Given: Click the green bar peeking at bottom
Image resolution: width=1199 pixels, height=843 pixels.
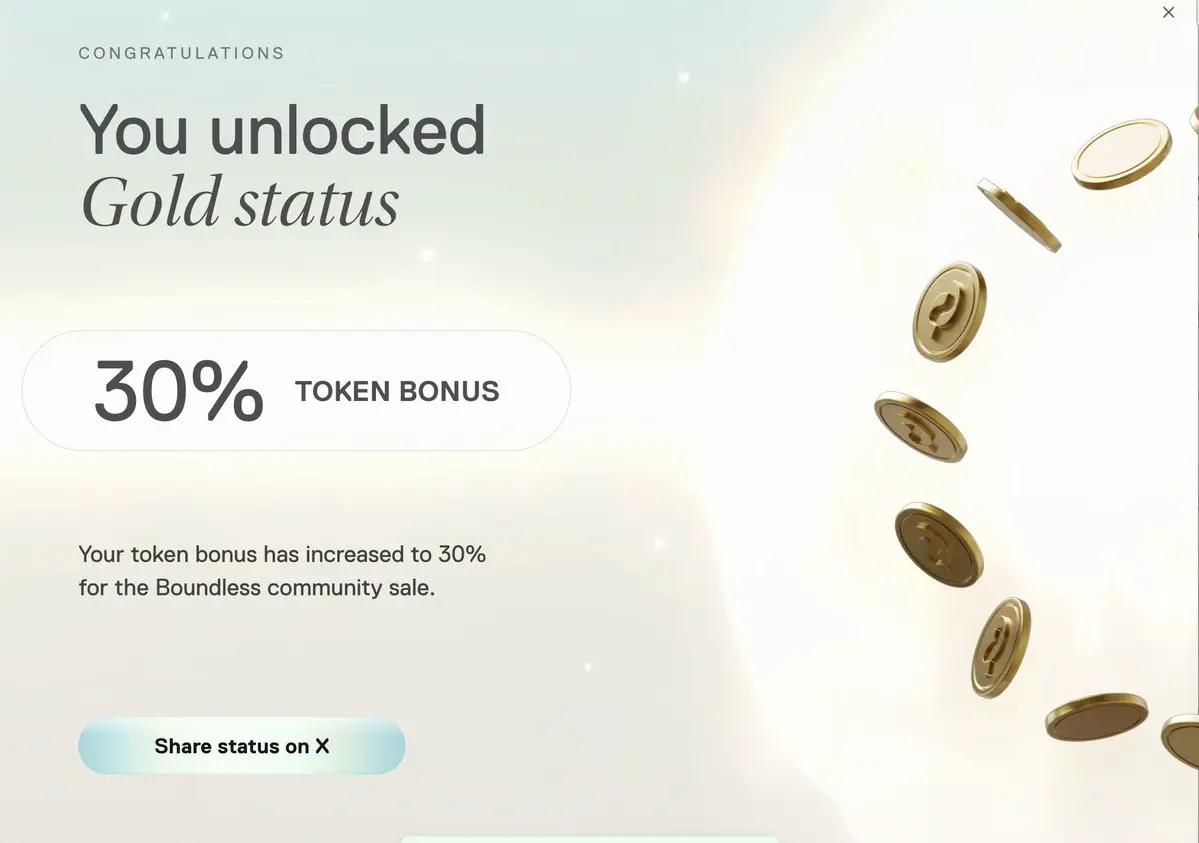Looking at the screenshot, I should click(x=590, y=839).
